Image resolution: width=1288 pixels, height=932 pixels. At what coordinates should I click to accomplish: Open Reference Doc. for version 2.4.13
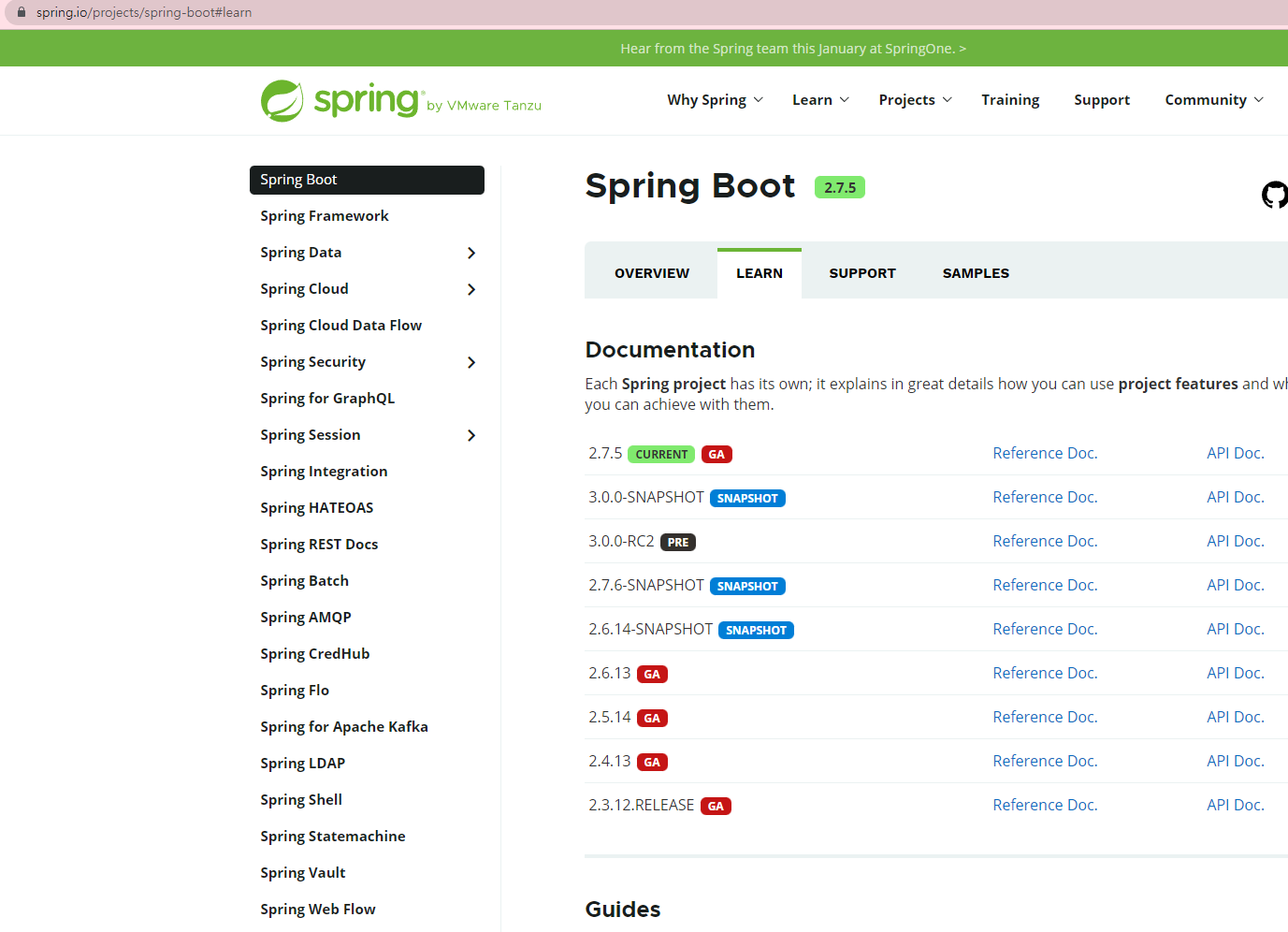[x=1045, y=761]
